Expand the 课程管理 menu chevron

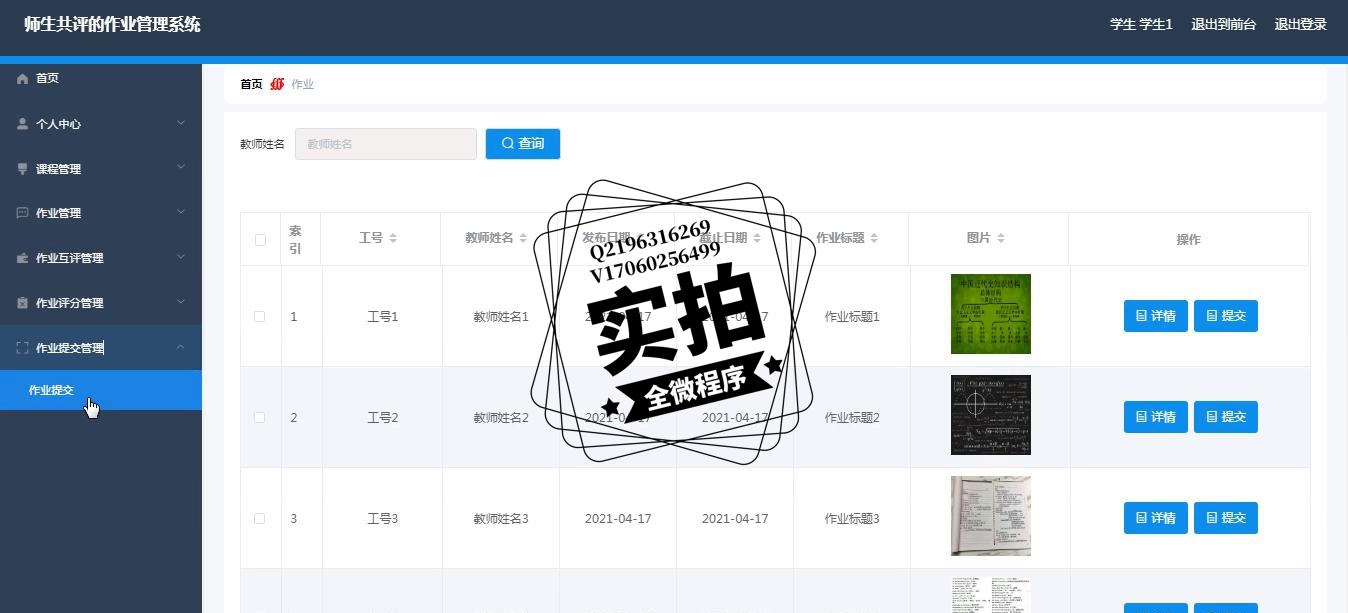click(181, 168)
